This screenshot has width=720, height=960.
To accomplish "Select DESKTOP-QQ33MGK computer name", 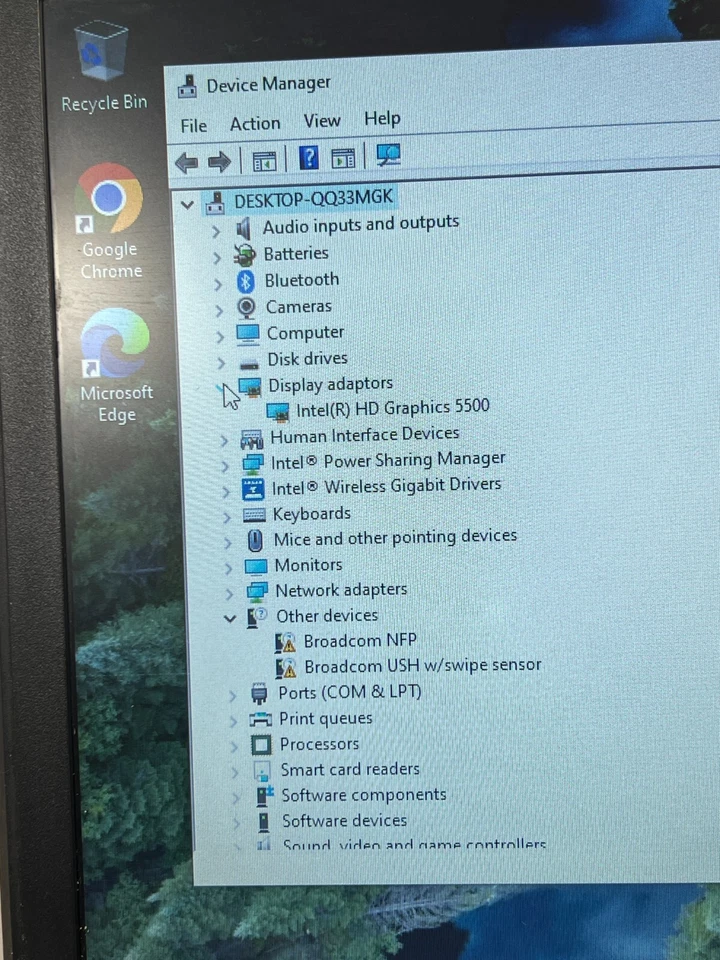I will [313, 199].
